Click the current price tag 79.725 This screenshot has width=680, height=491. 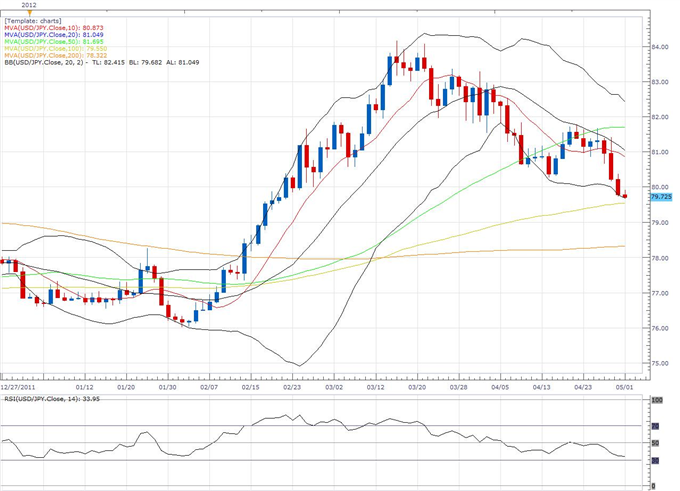pos(660,197)
